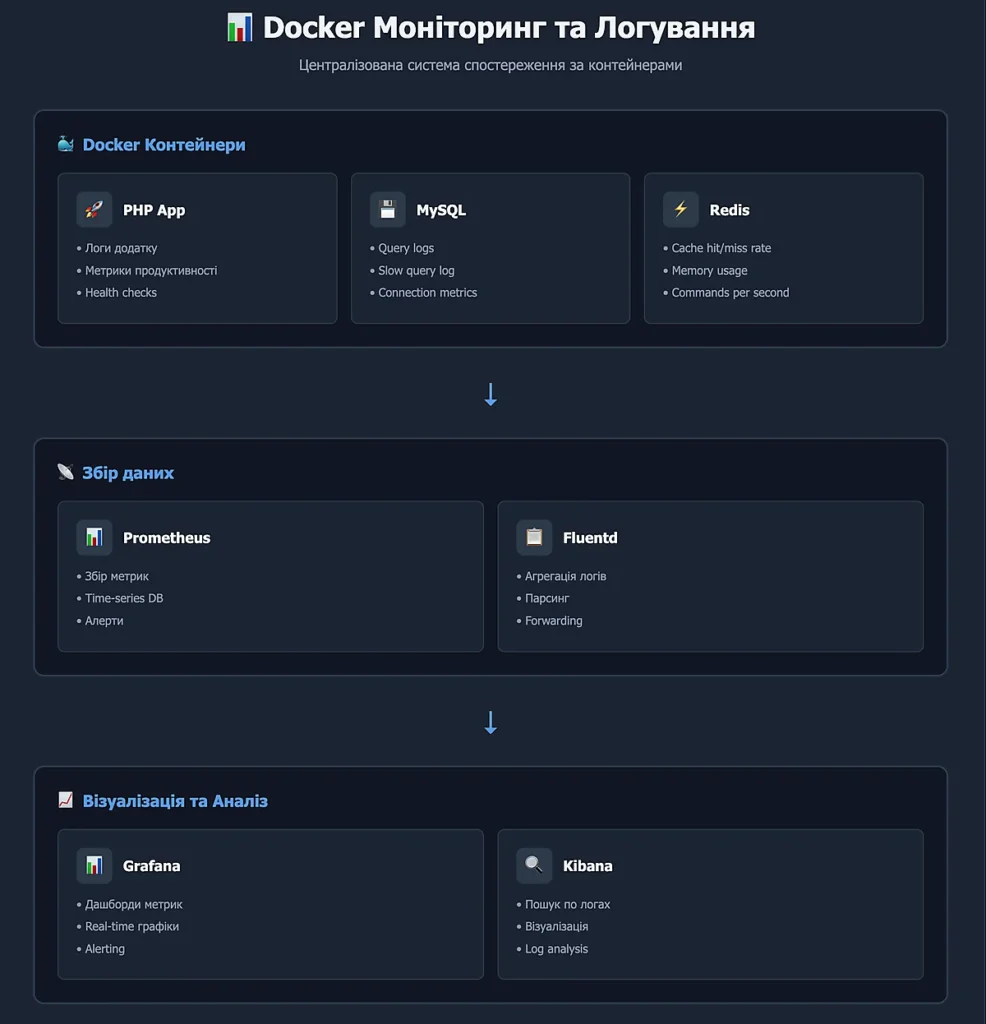Select Forwarding under the Fluentd card
The image size is (986, 1024).
point(551,620)
